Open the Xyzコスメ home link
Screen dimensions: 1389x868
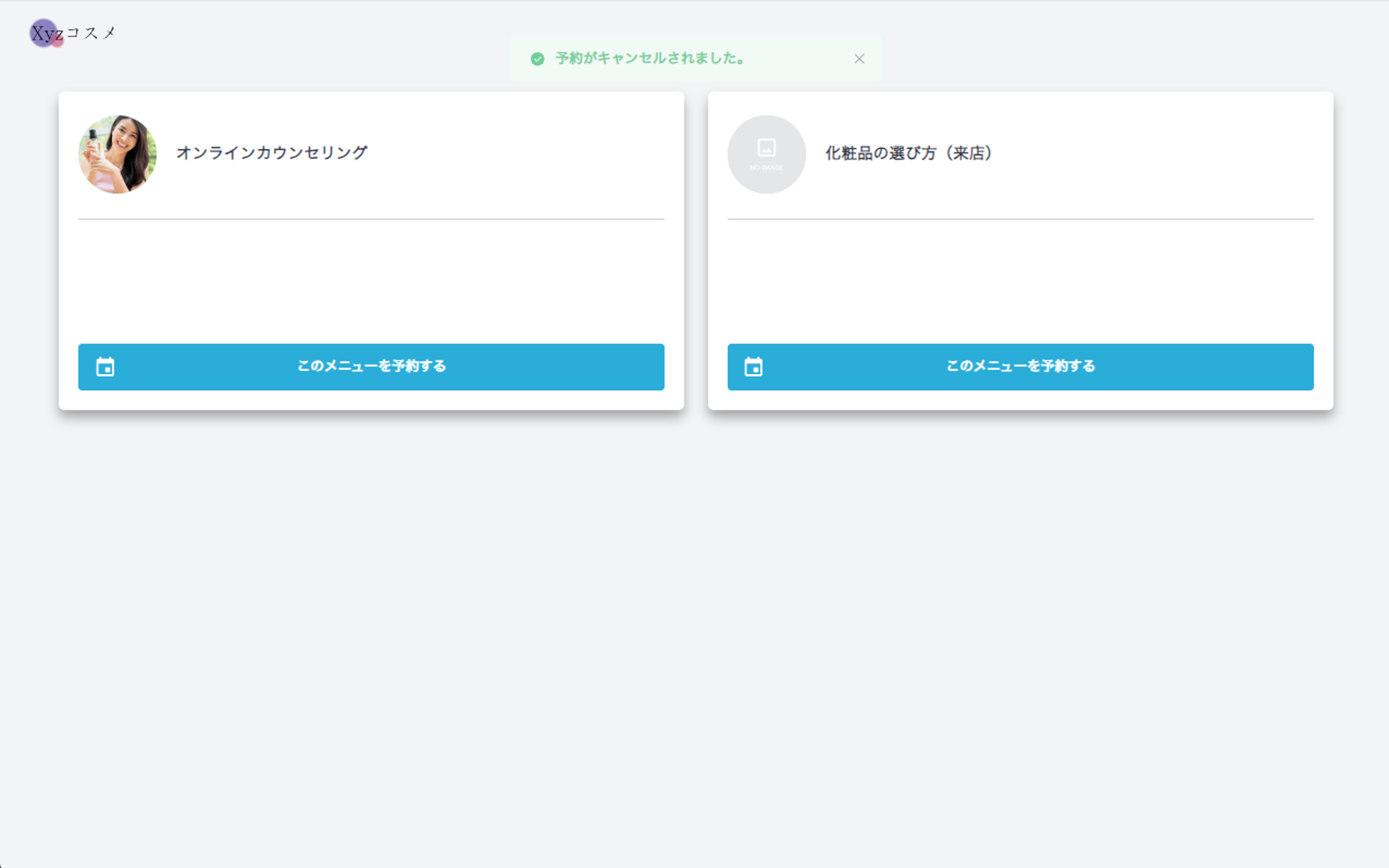[x=73, y=32]
